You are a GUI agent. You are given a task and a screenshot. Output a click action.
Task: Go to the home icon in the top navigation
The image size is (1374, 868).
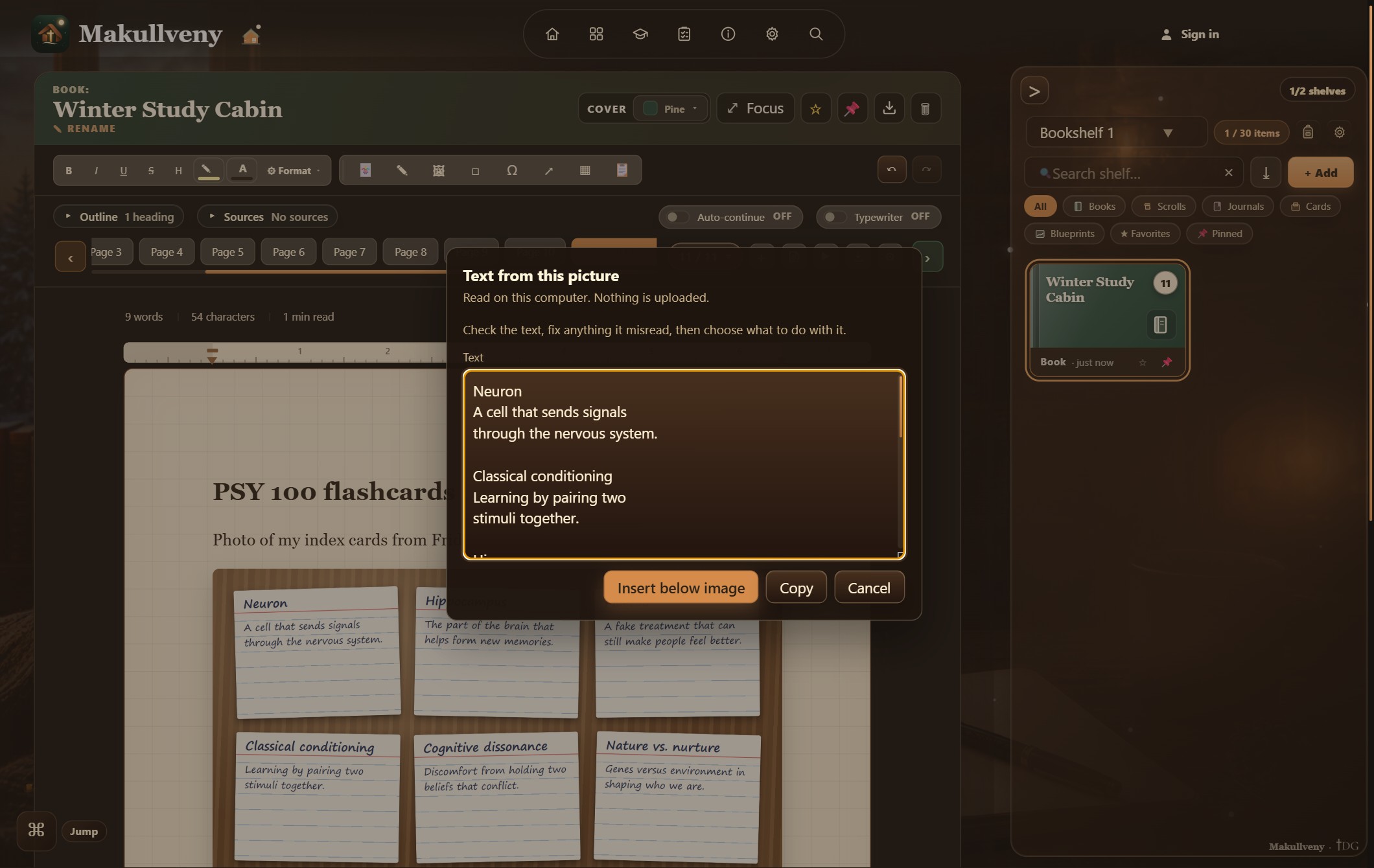[x=552, y=34]
